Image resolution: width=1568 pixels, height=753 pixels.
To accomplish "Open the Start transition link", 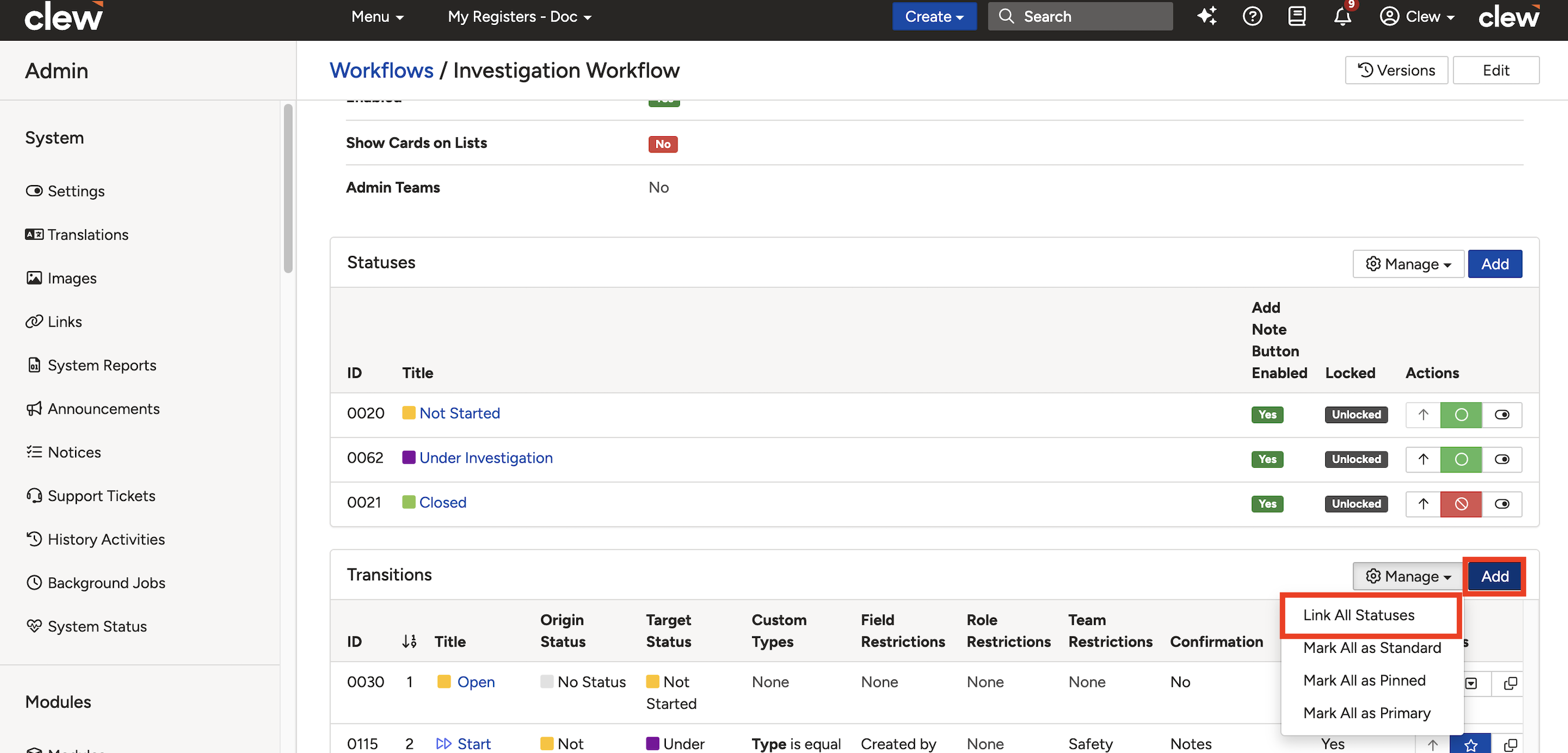I will point(474,744).
